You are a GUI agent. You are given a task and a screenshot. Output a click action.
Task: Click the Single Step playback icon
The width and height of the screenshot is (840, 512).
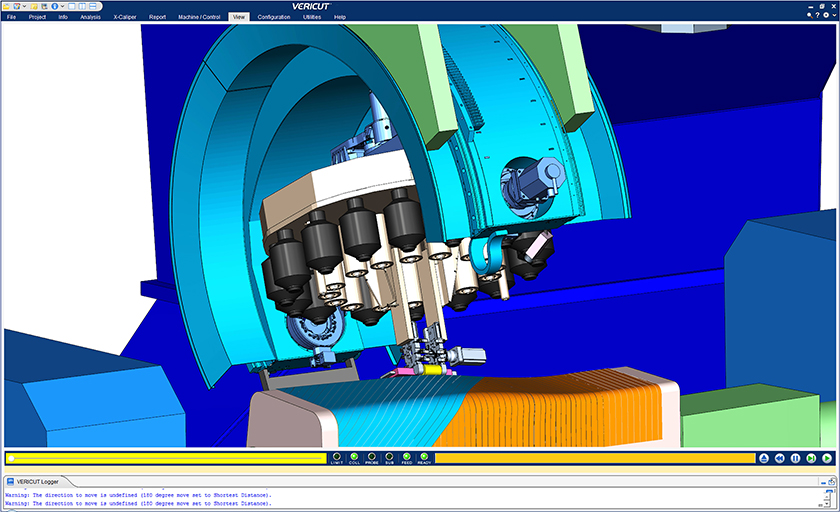(x=811, y=458)
